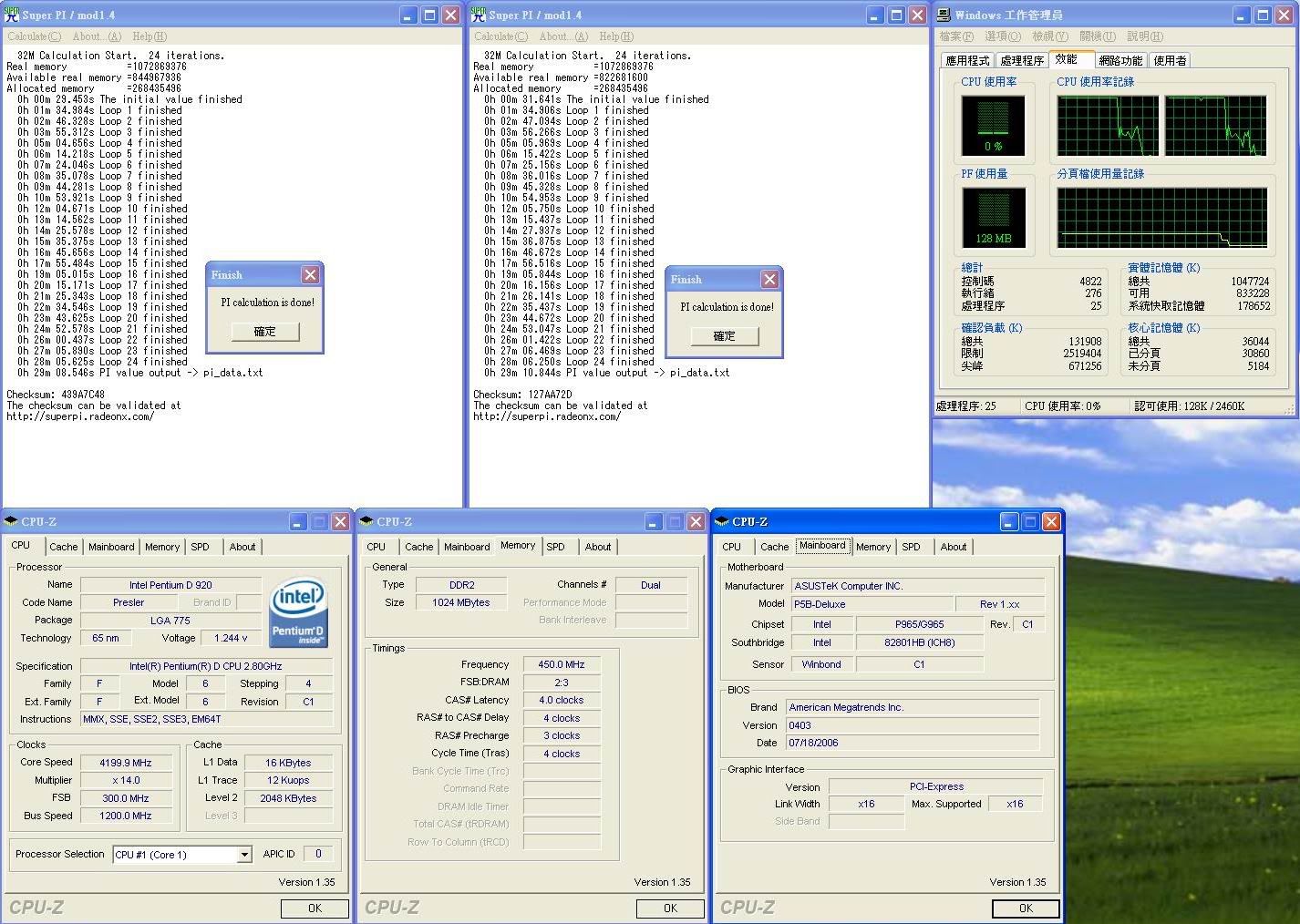Open Task Manager 說明 (Help) menu
Viewport: 1300px width, 924px height.
[1145, 36]
